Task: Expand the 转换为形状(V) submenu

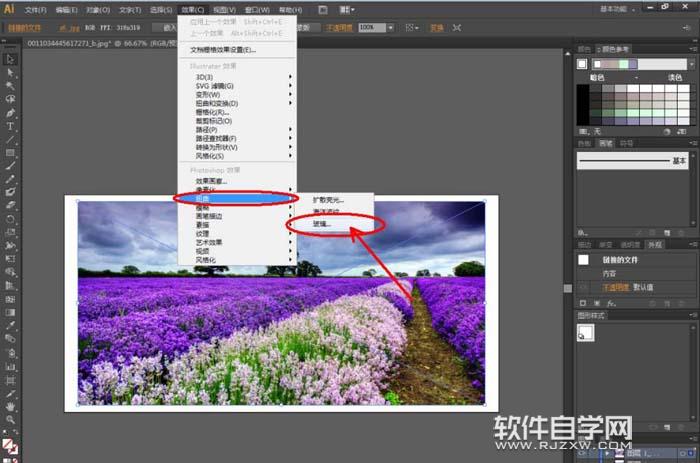Action: [237, 147]
